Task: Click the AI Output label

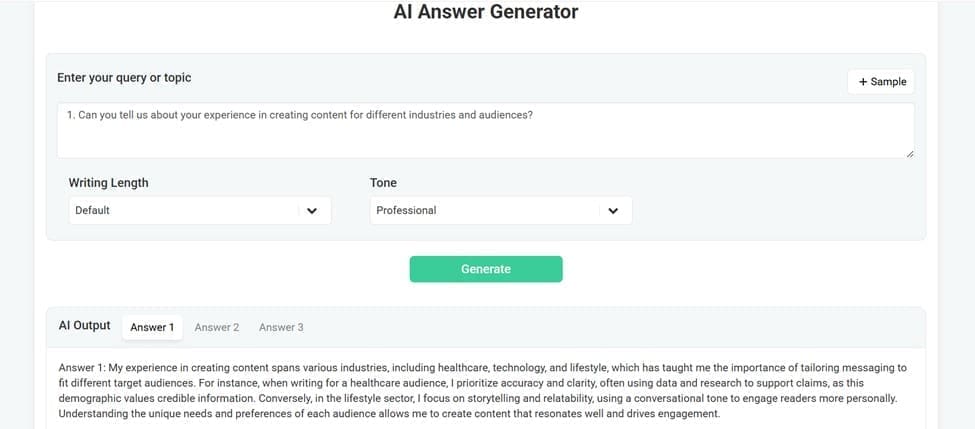Action: pyautogui.click(x=84, y=326)
